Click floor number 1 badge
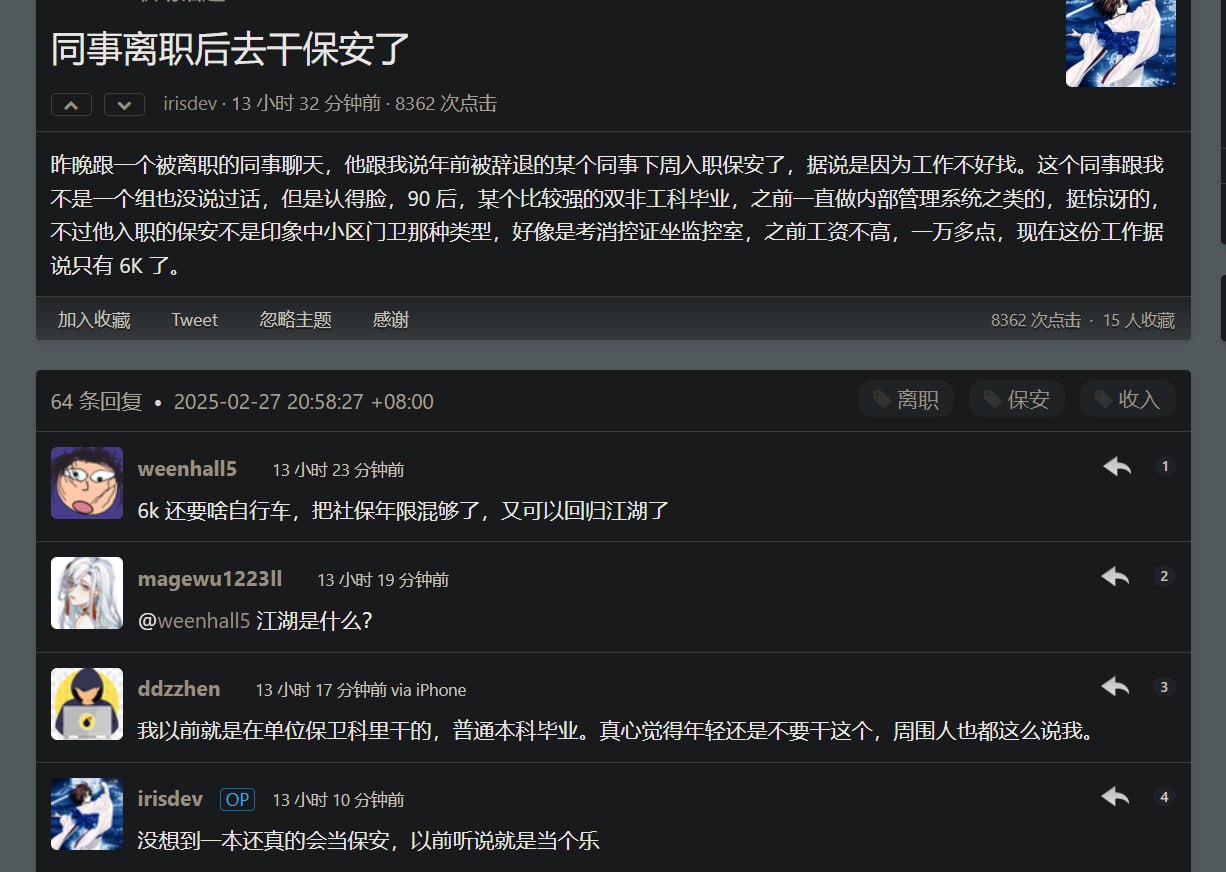The height and width of the screenshot is (872, 1226). pyautogui.click(x=1164, y=466)
